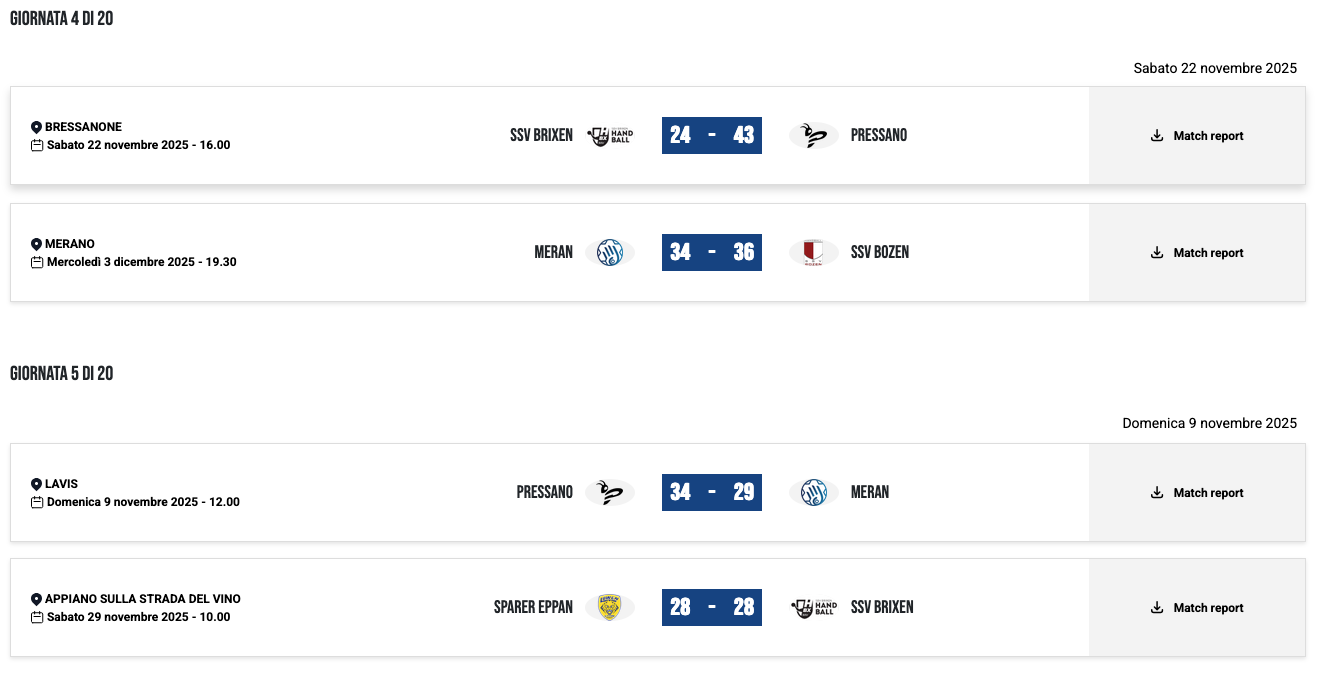Click Sparer Eppan yellow team logo
This screenshot has width=1326, height=673.
[610, 607]
